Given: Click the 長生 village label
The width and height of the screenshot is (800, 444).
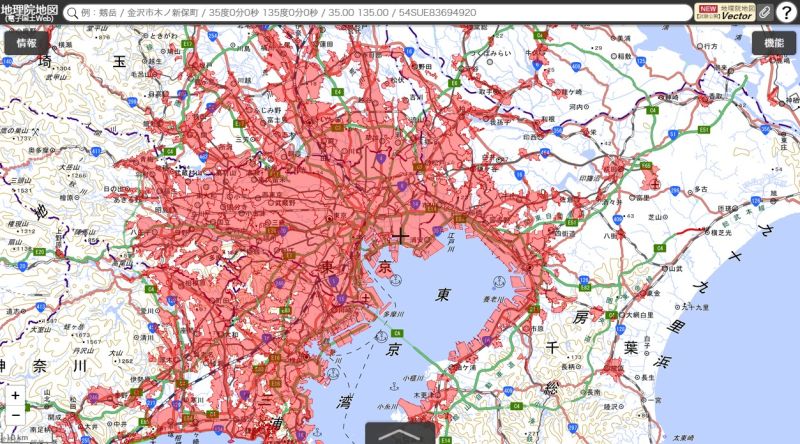Looking at the screenshot, I should (x=647, y=377).
